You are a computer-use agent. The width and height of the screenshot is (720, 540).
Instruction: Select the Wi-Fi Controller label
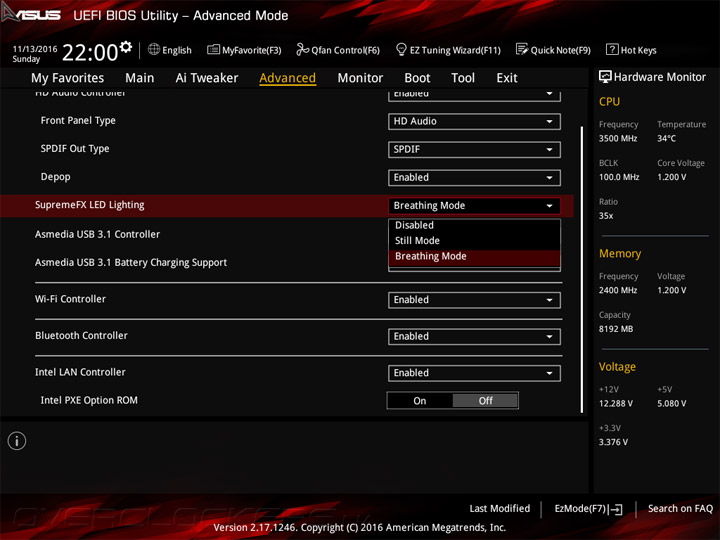click(x=70, y=299)
